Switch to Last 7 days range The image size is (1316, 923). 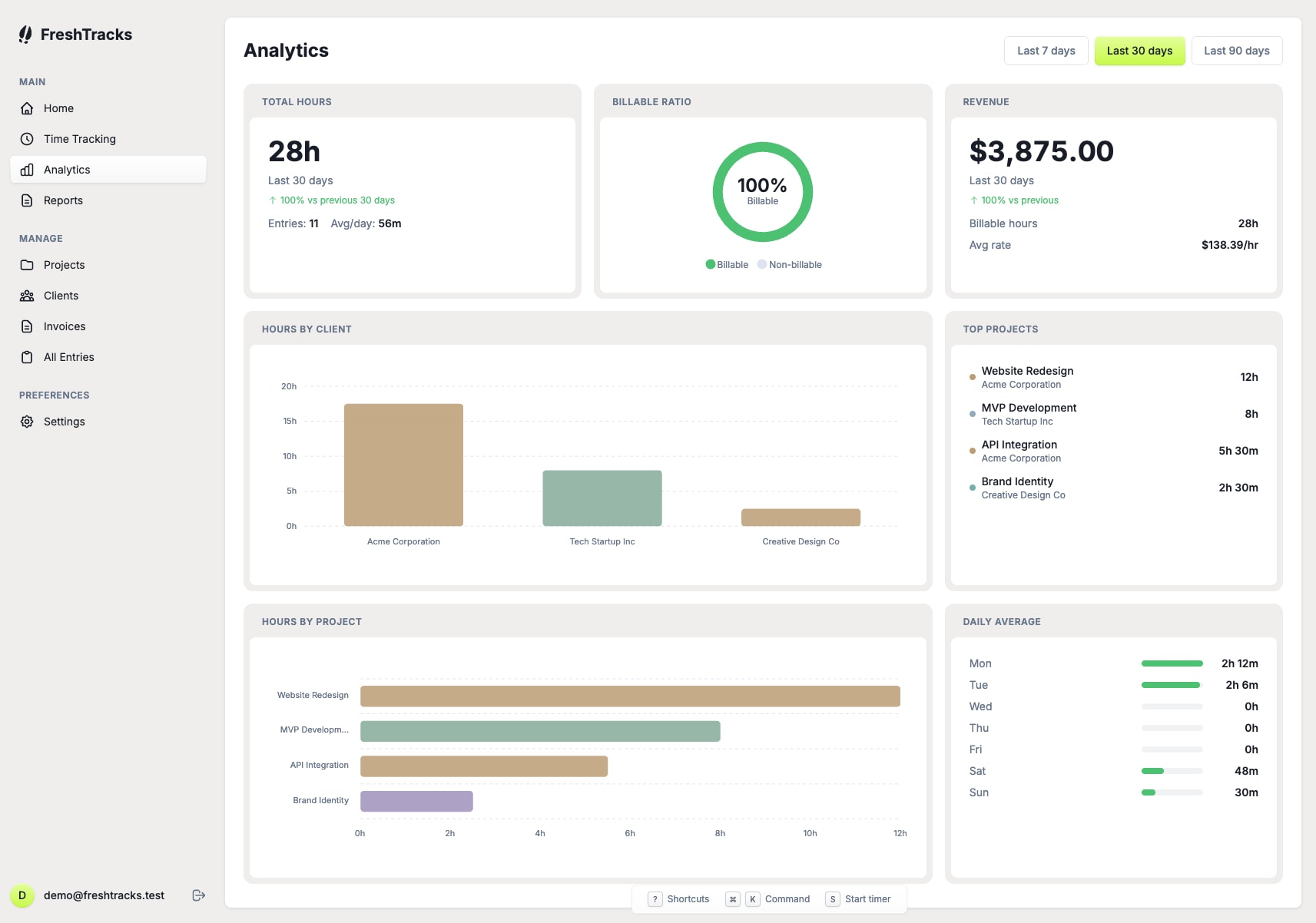point(1046,50)
